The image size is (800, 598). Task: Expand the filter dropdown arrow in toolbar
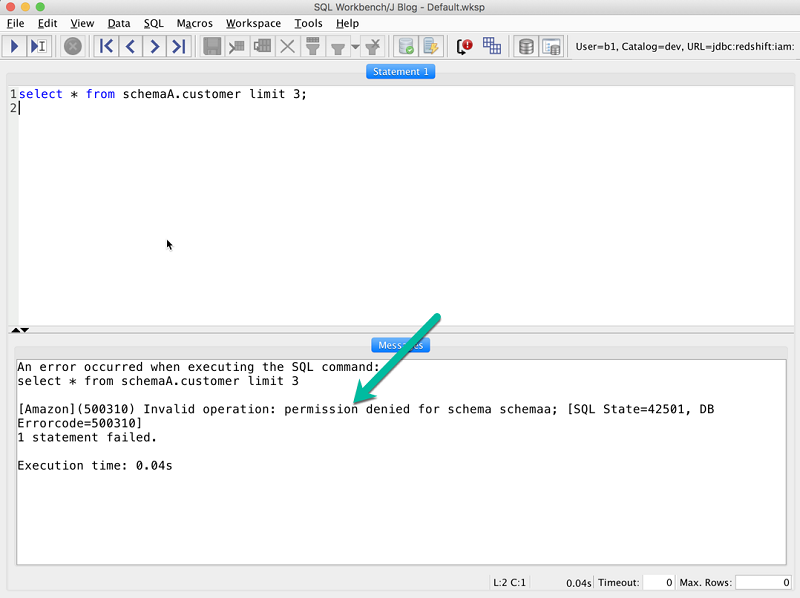pyautogui.click(x=356, y=47)
